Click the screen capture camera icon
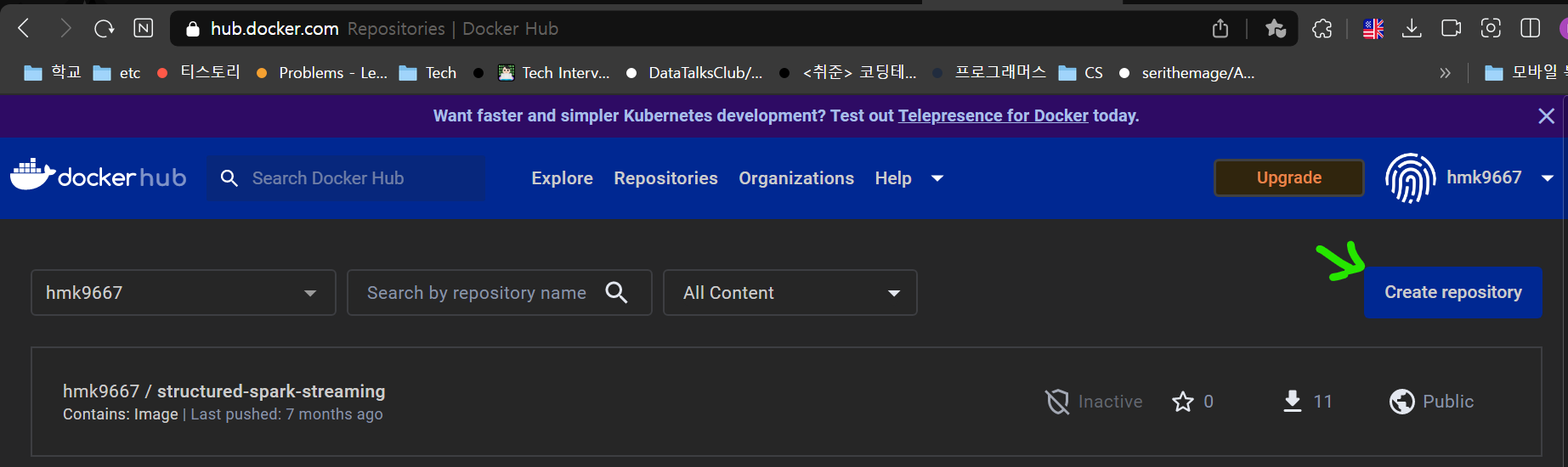The height and width of the screenshot is (467, 1568). tap(1491, 29)
